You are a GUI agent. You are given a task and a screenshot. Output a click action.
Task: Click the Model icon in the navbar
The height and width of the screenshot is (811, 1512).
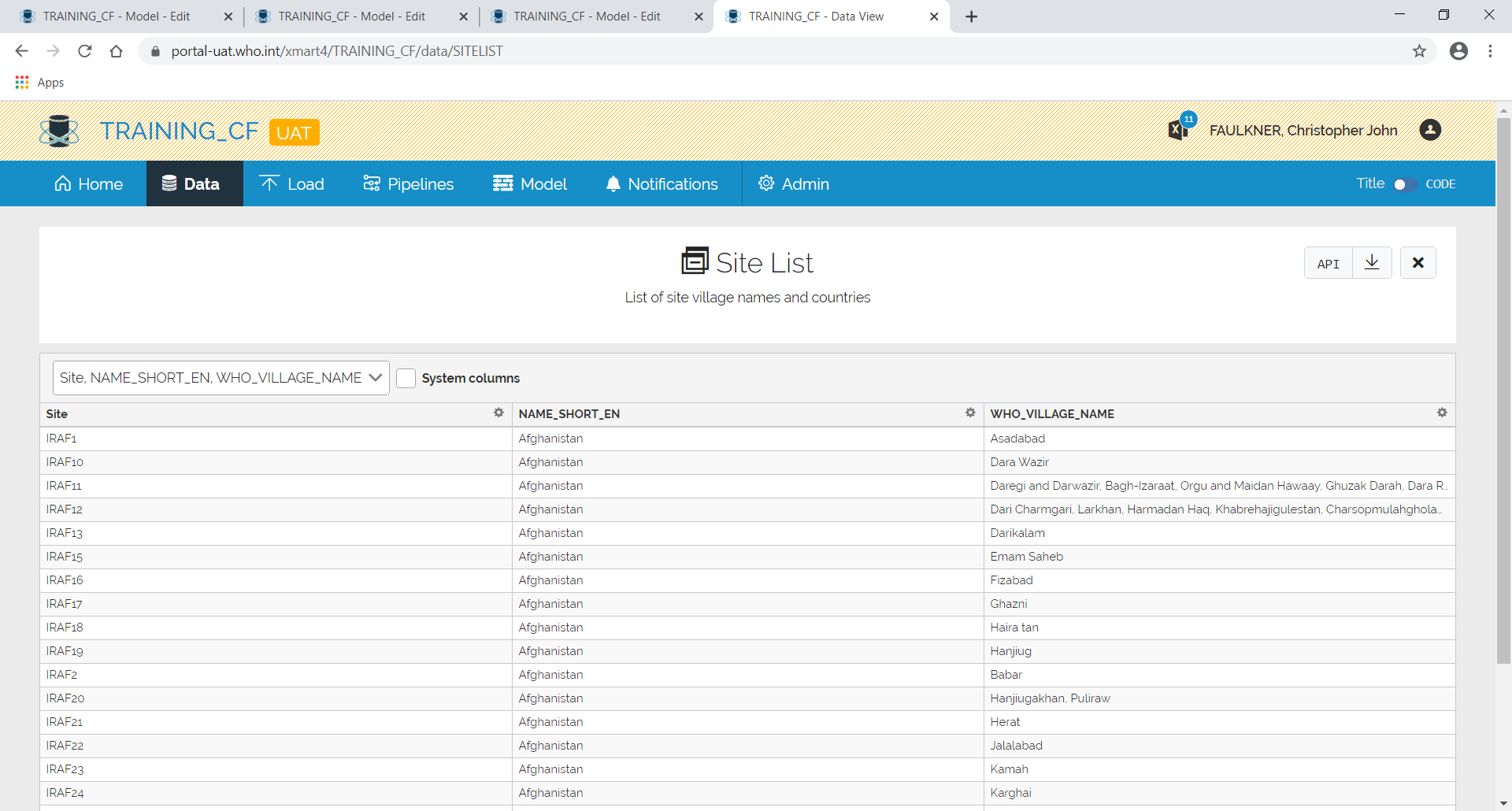pyautogui.click(x=502, y=183)
